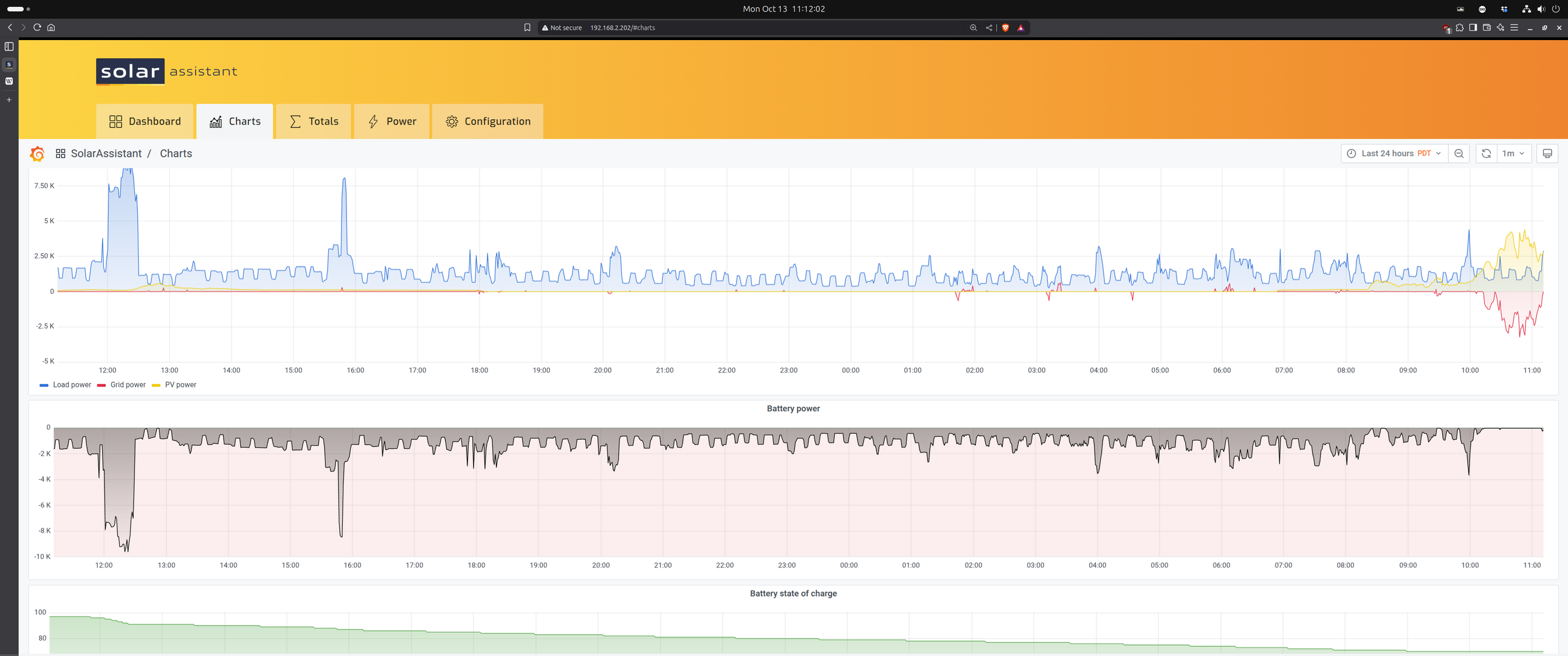Click the uBlock Origin extension icon

(1446, 28)
